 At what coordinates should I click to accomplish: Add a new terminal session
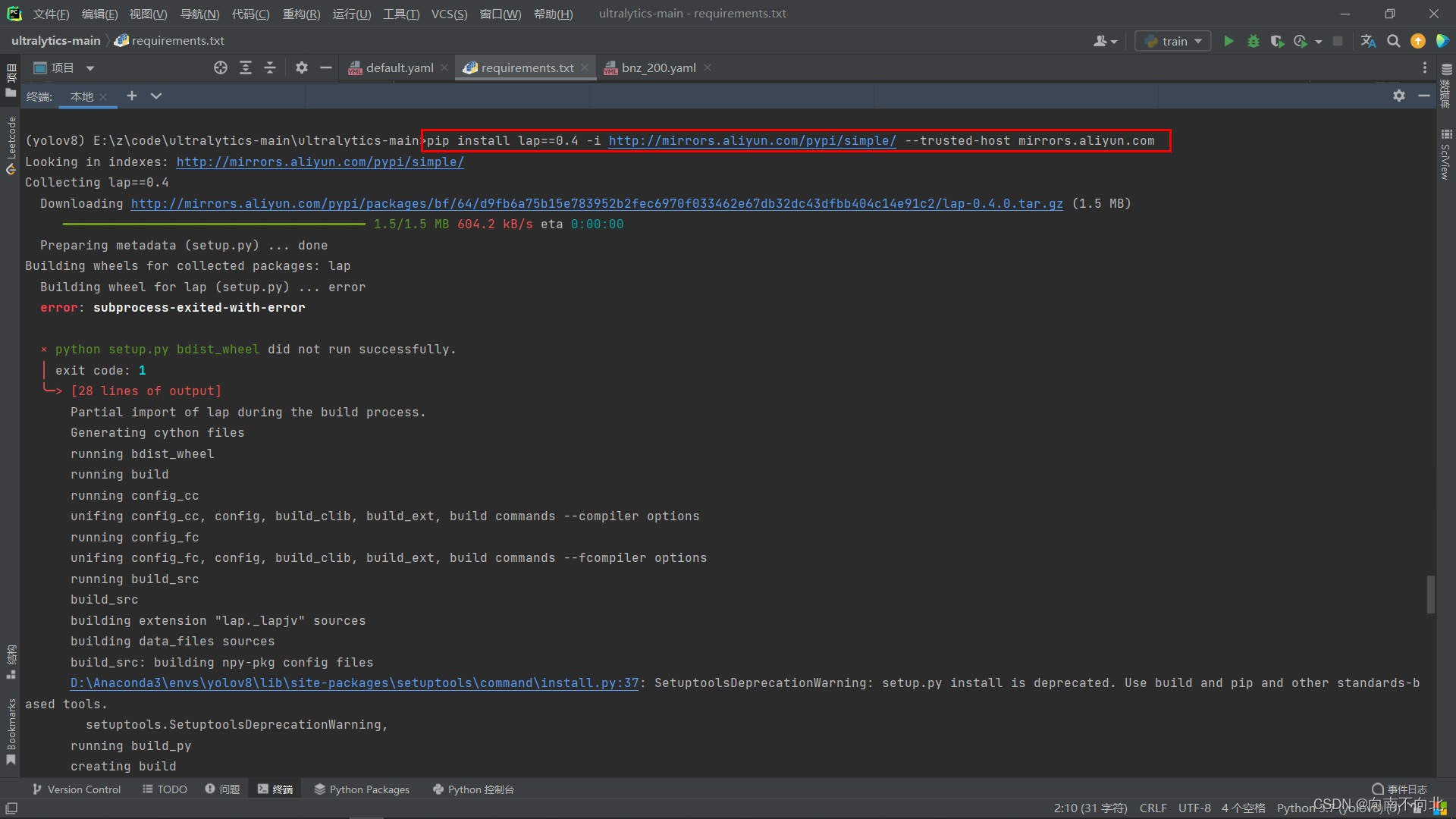(x=131, y=96)
